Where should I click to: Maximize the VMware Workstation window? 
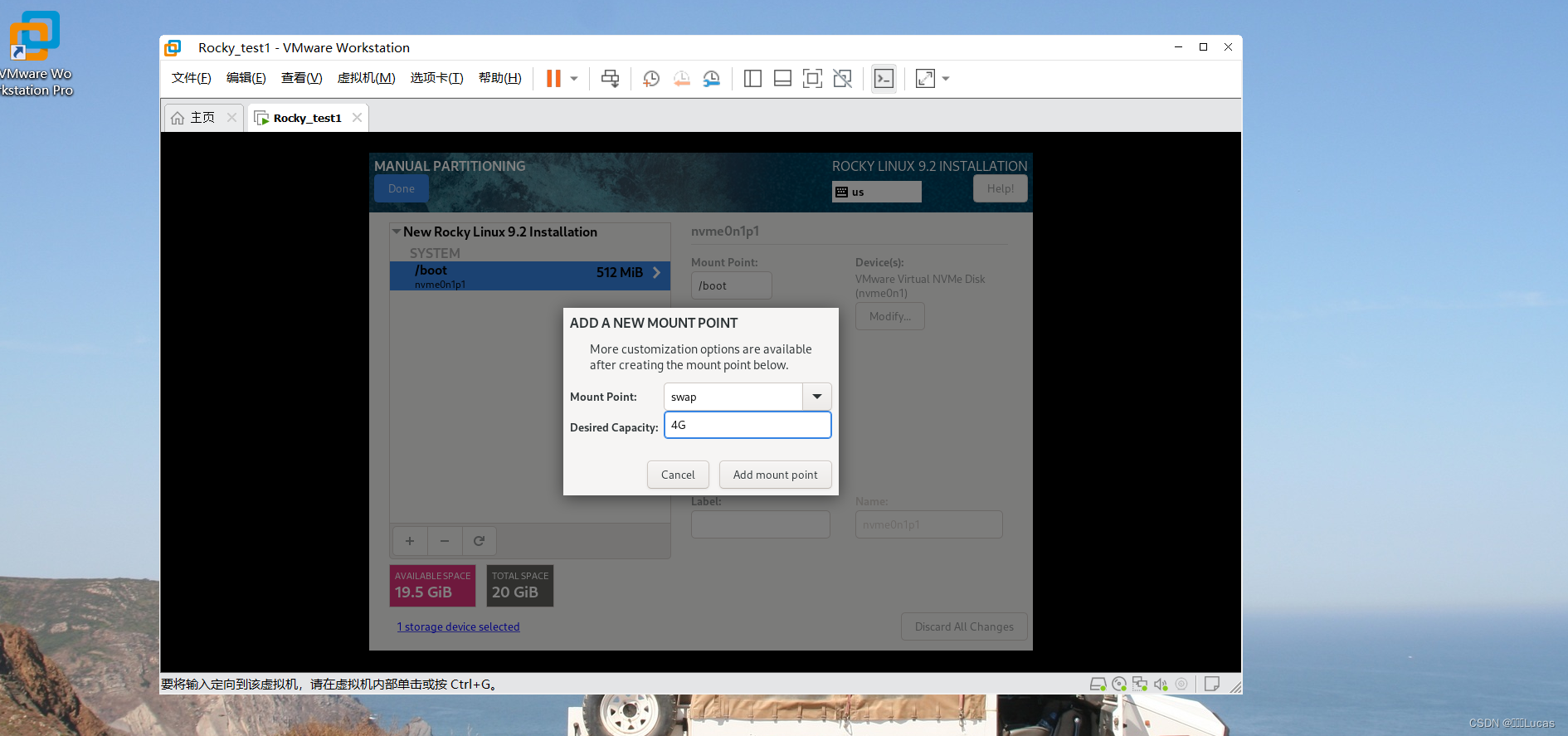coord(1203,47)
